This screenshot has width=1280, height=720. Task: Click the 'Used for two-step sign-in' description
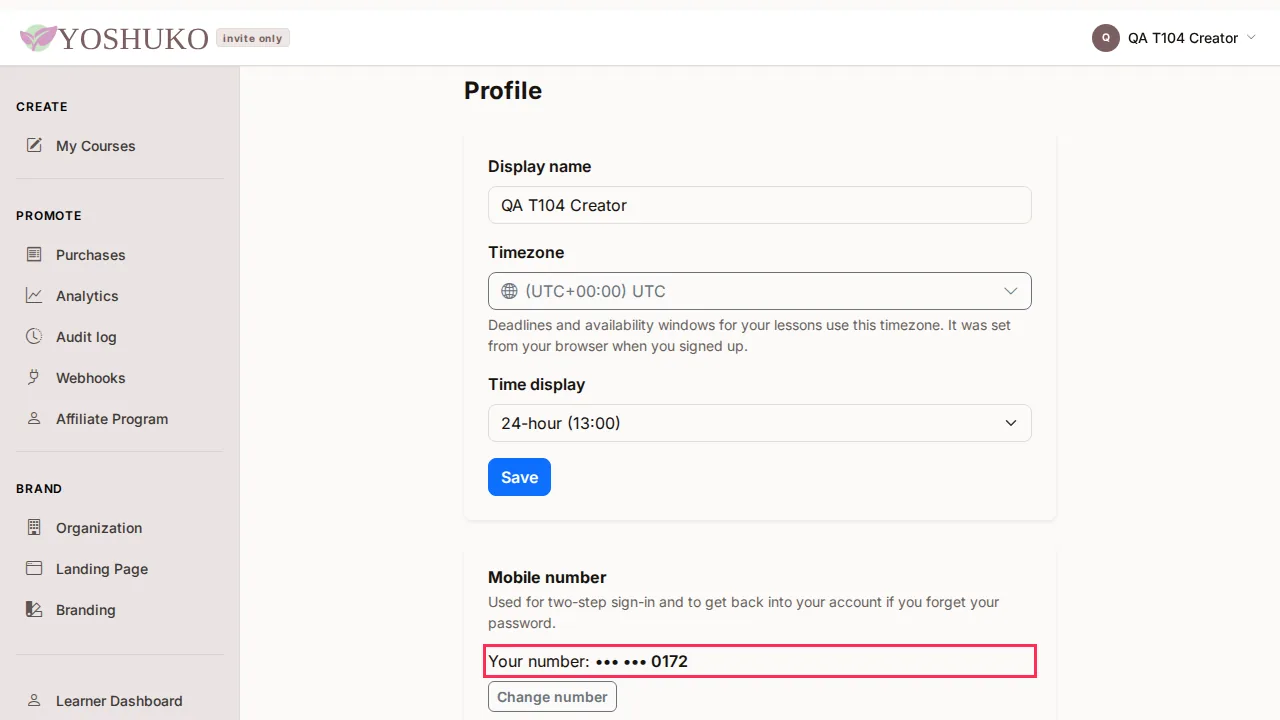[x=744, y=612]
